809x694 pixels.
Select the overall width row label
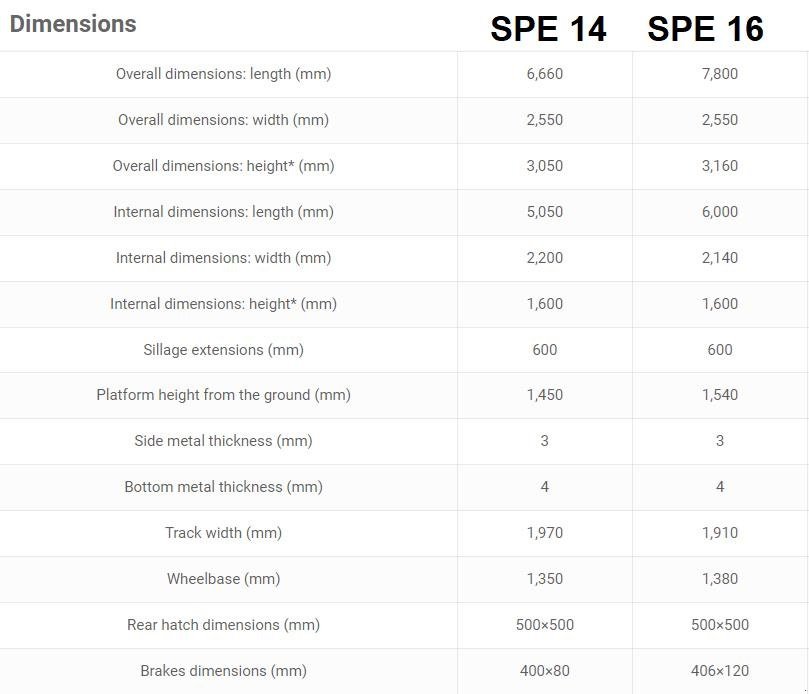coord(223,120)
